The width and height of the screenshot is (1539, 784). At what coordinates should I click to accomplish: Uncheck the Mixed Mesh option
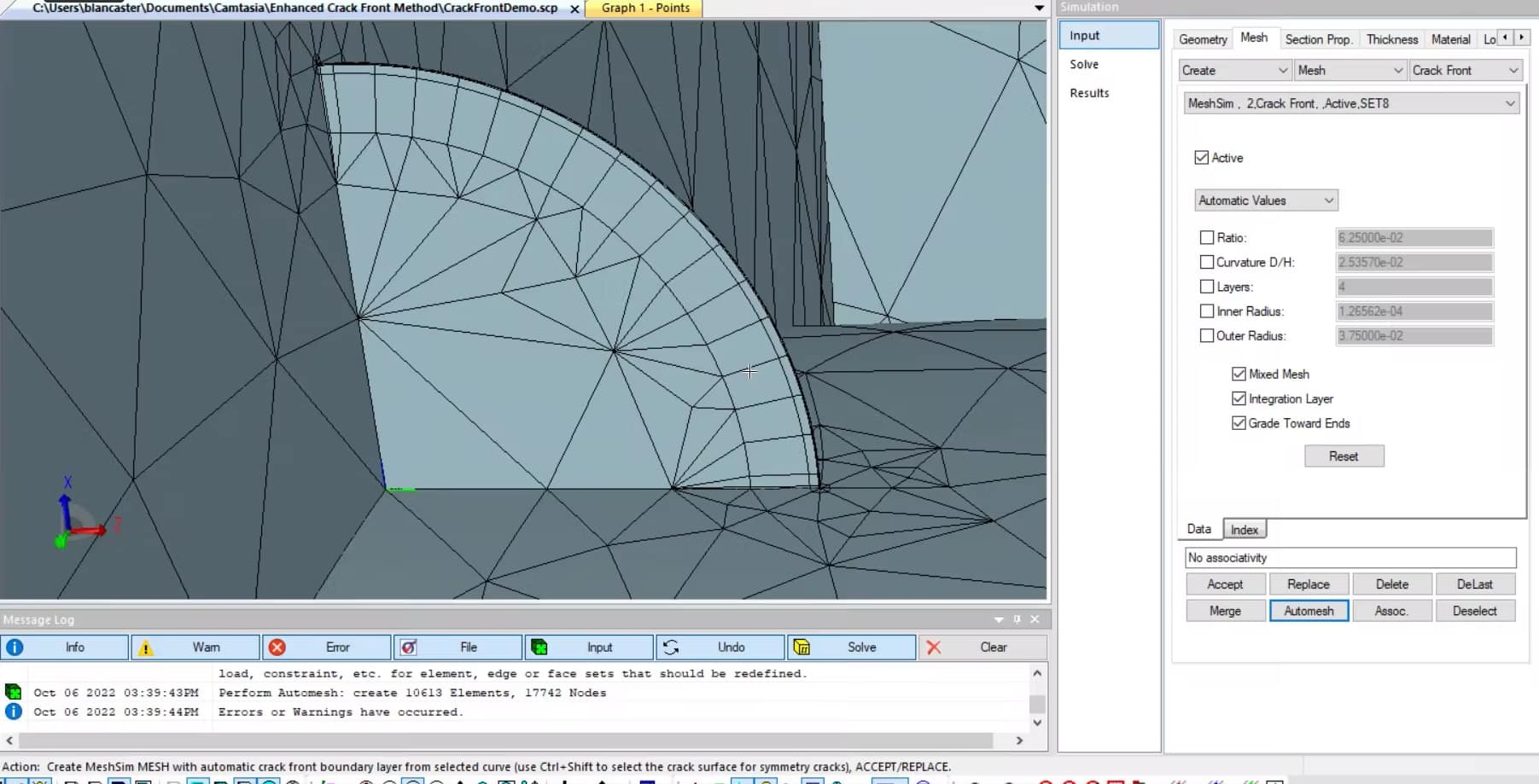(x=1239, y=374)
